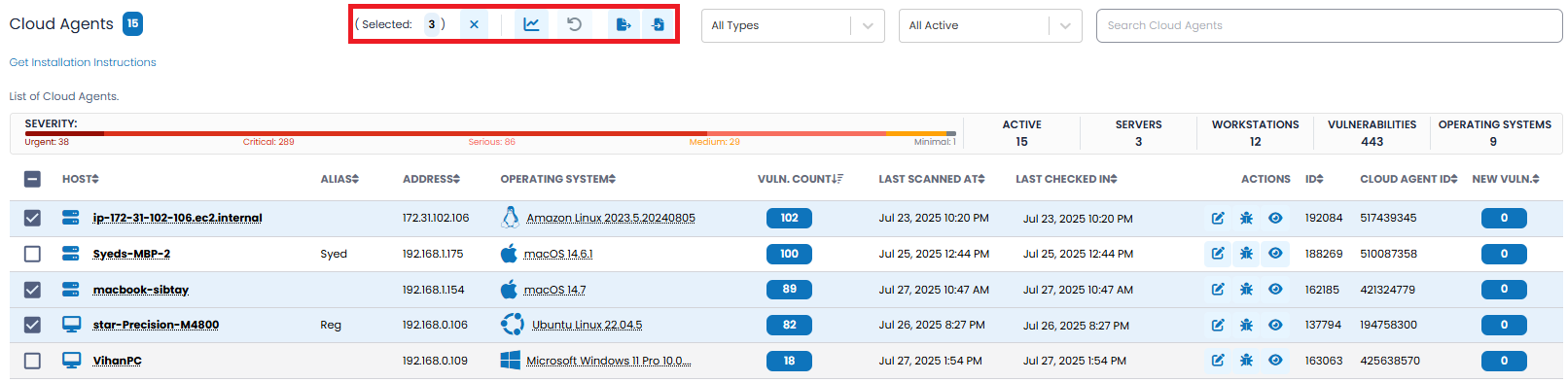This screenshot has width=1568, height=382.
Task: Click the import file icon
Action: point(658,24)
